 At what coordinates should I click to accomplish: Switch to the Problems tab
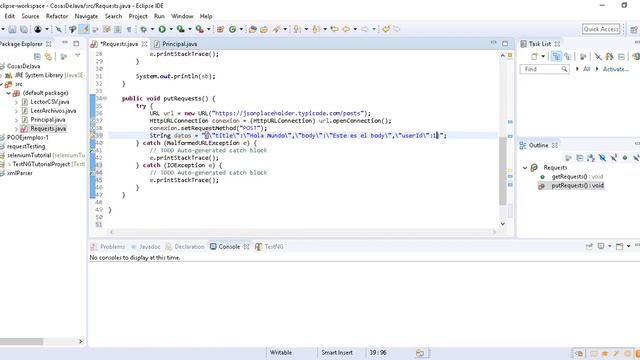(x=108, y=247)
